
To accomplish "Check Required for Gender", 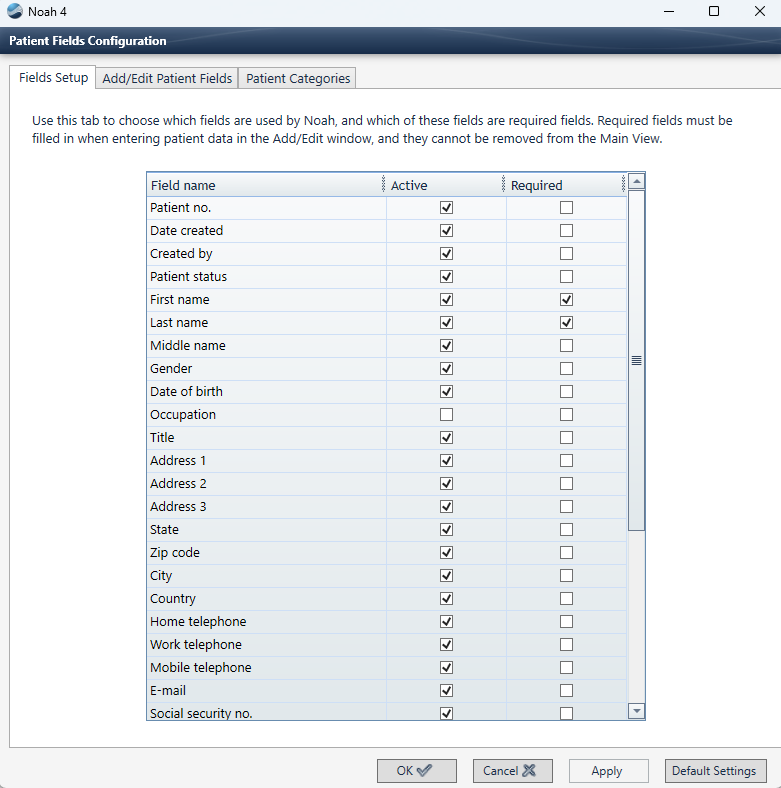I will pos(566,368).
